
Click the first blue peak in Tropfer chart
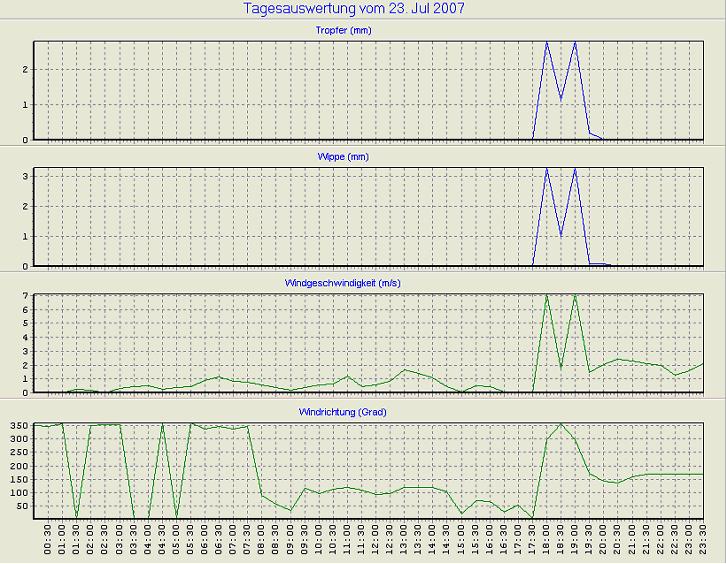546,43
